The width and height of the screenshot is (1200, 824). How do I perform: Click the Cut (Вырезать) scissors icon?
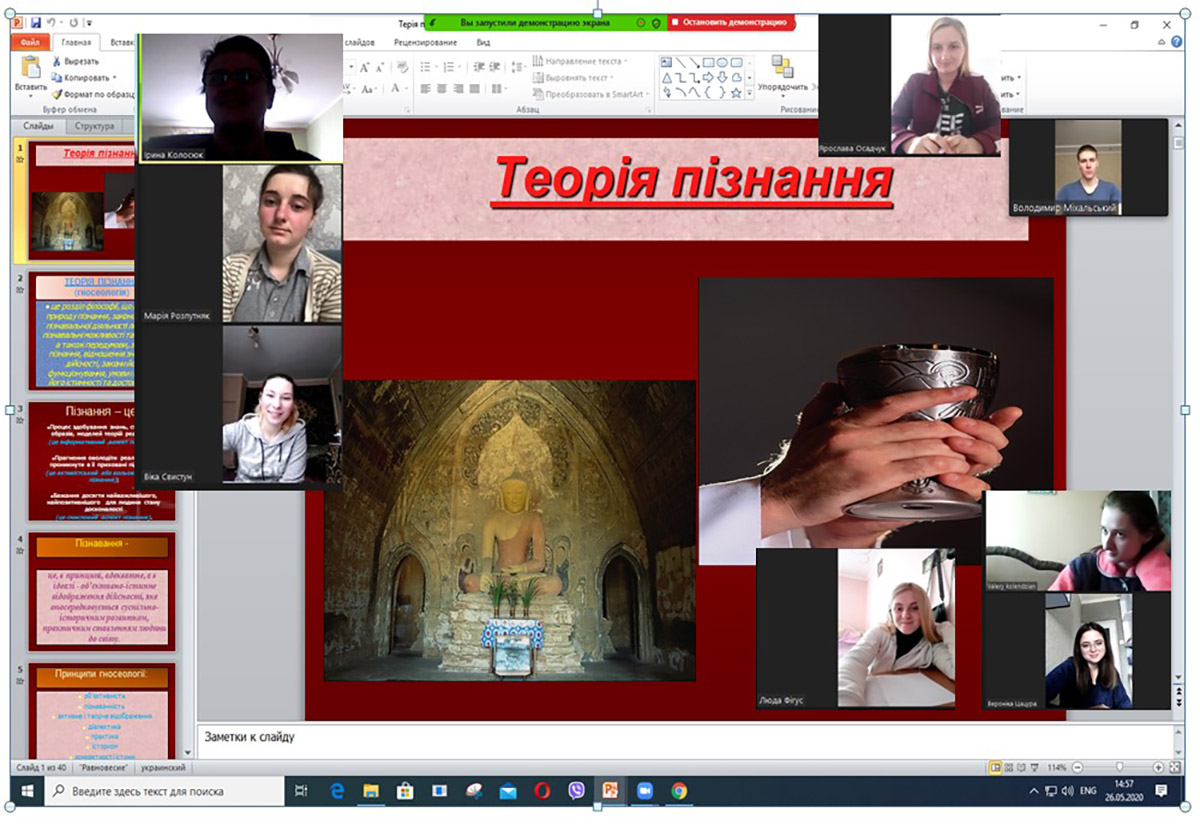click(57, 61)
